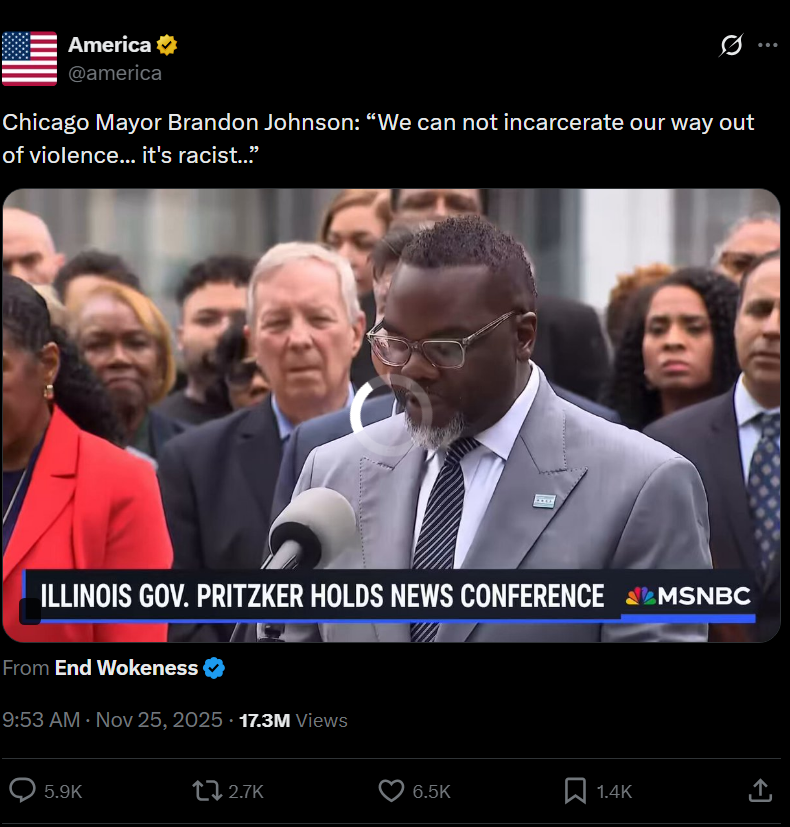Play the MSNBC news conference video

point(391,415)
